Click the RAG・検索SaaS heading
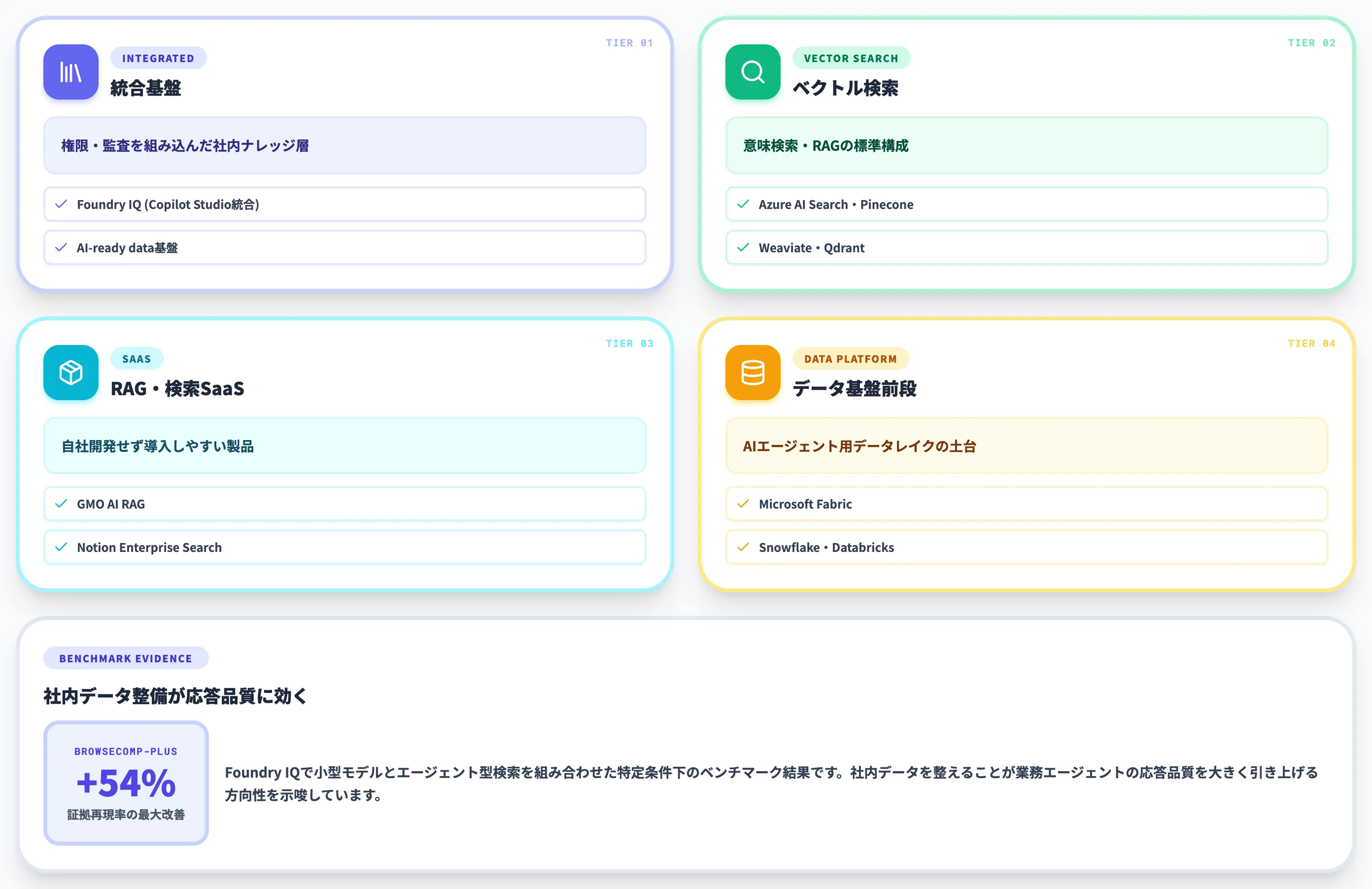The width and height of the screenshot is (1372, 889). coord(177,389)
